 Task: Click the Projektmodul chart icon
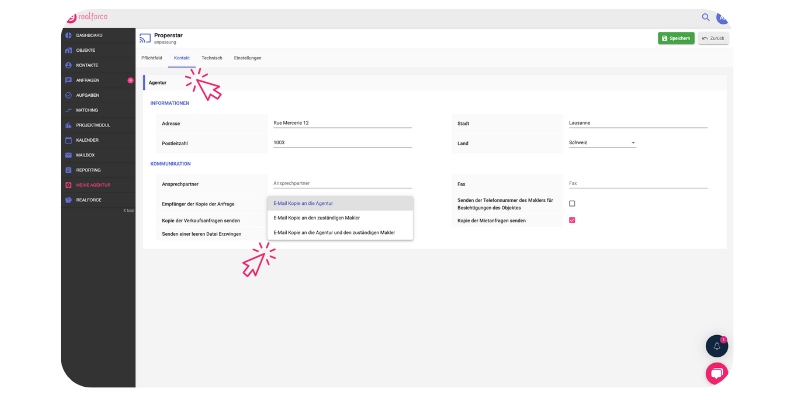(68, 125)
